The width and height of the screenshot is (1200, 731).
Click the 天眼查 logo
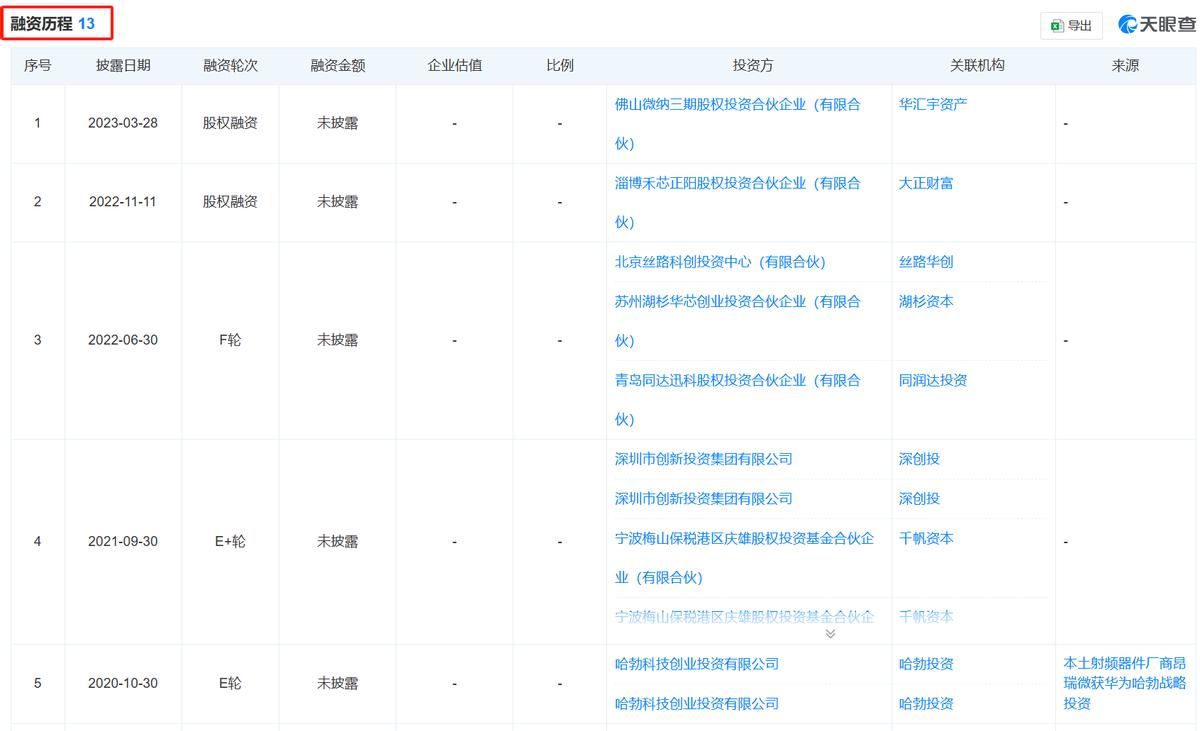click(1156, 25)
